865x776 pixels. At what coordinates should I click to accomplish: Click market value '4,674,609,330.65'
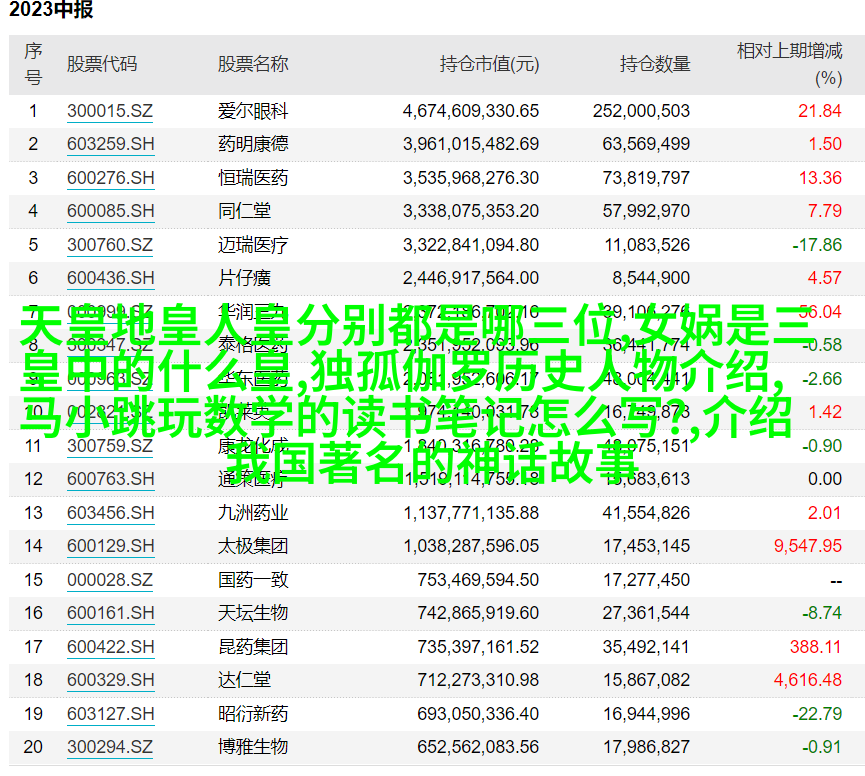coord(471,111)
